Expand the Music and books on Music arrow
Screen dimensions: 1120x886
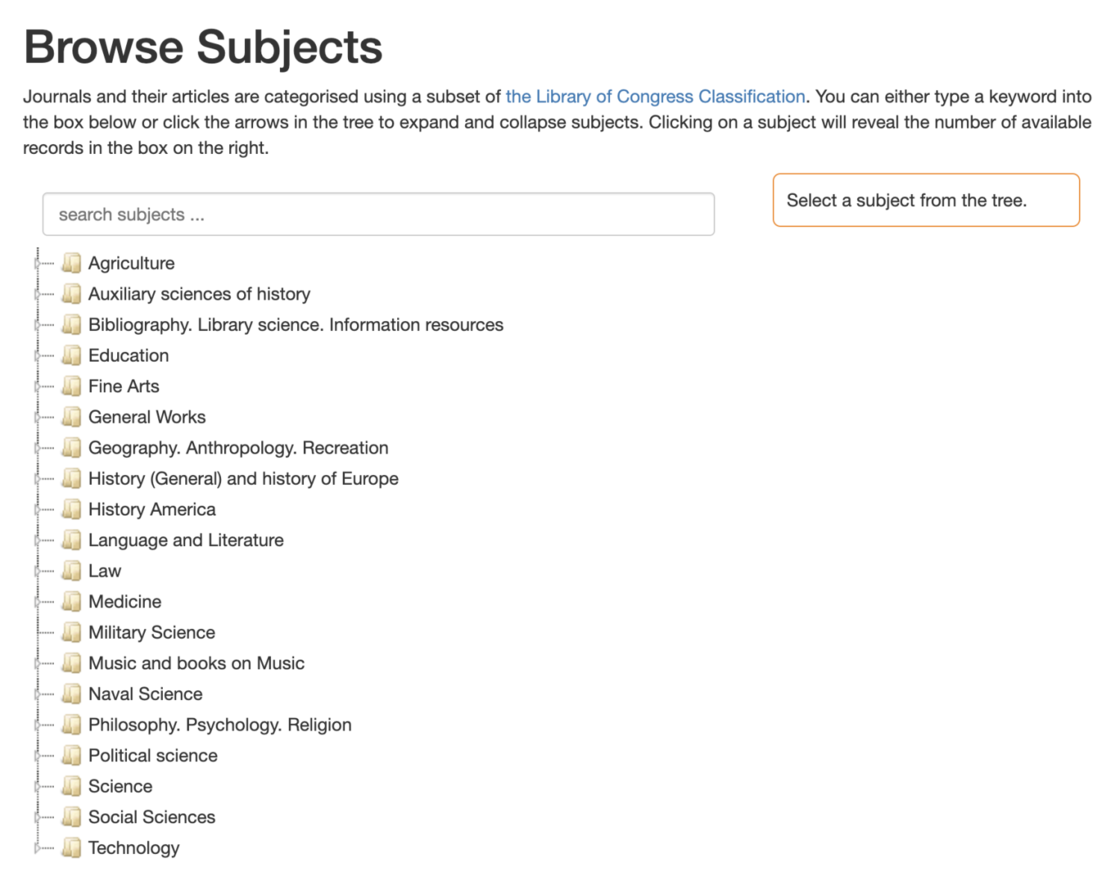tap(37, 662)
